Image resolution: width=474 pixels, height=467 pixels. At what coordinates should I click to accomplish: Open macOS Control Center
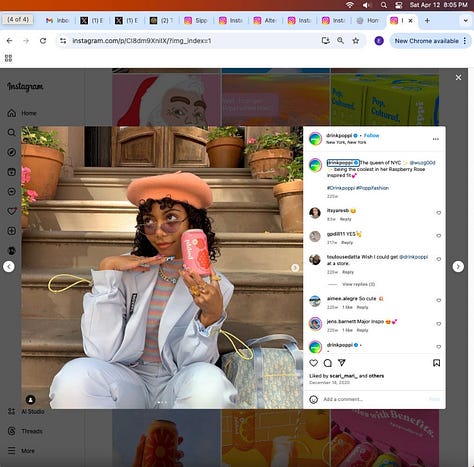click(399, 5)
